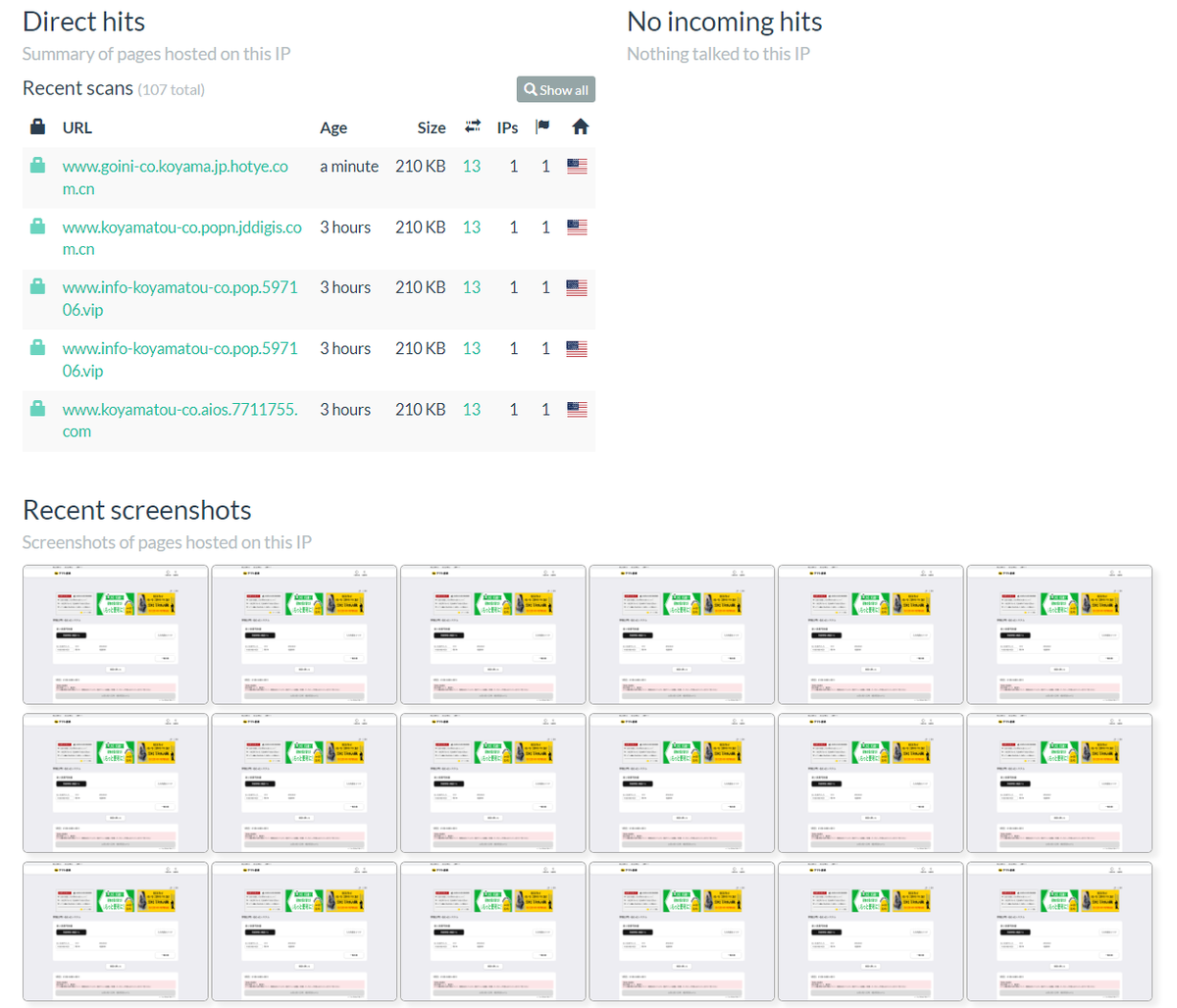The width and height of the screenshot is (1177, 1008).
Task: Open the www.koyamatou-co.aios.7711755.com scan link
Action: click(180, 421)
